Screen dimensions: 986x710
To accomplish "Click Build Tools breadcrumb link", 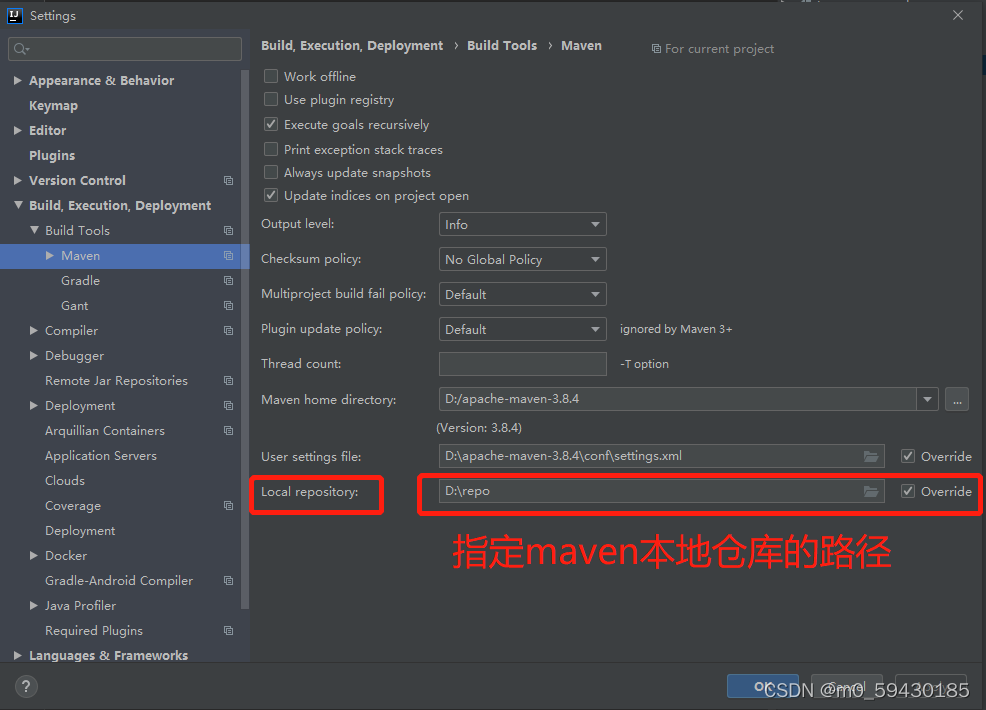I will pos(502,45).
